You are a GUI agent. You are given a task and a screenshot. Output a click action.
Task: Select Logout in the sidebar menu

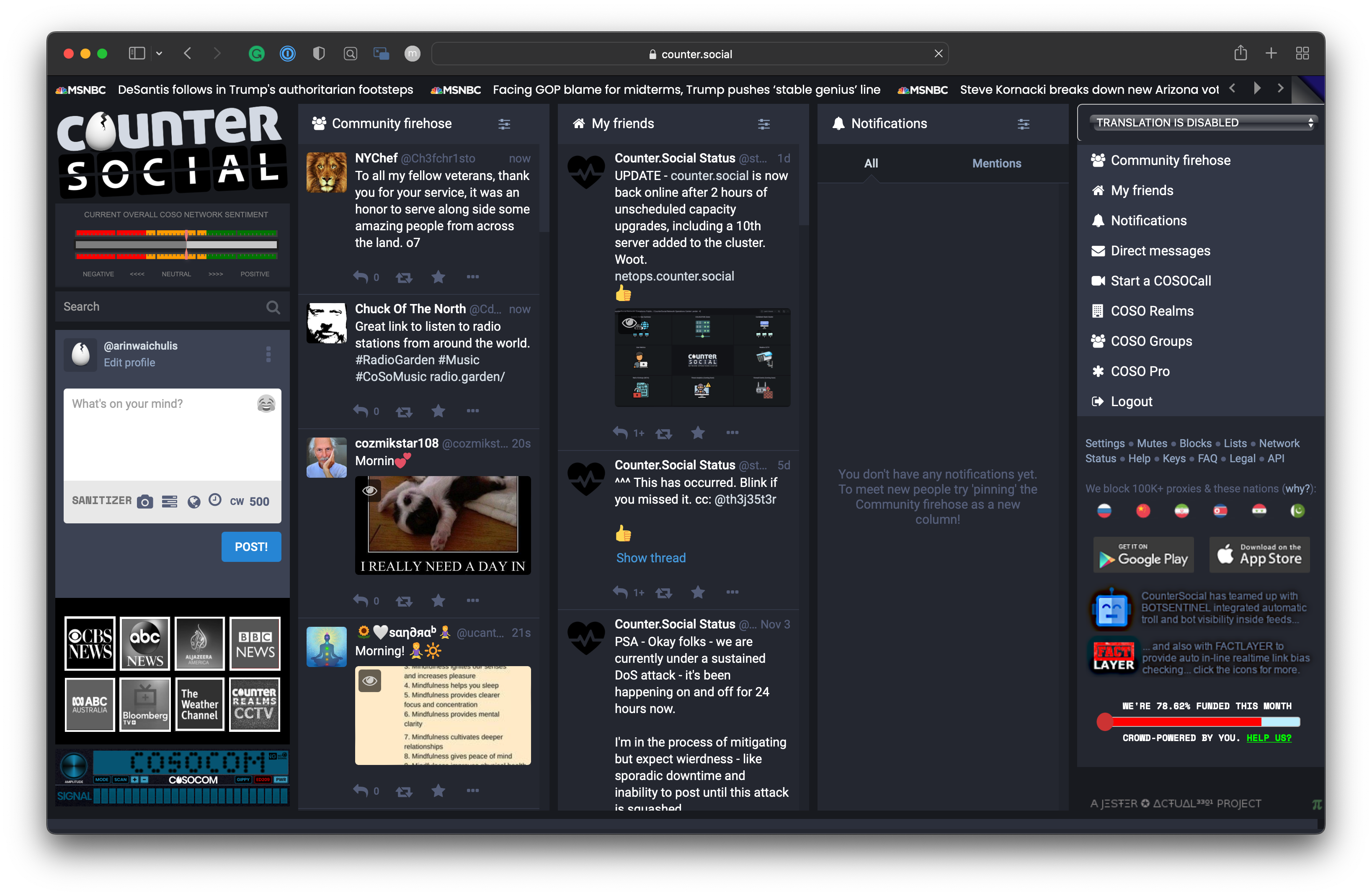pos(1130,401)
